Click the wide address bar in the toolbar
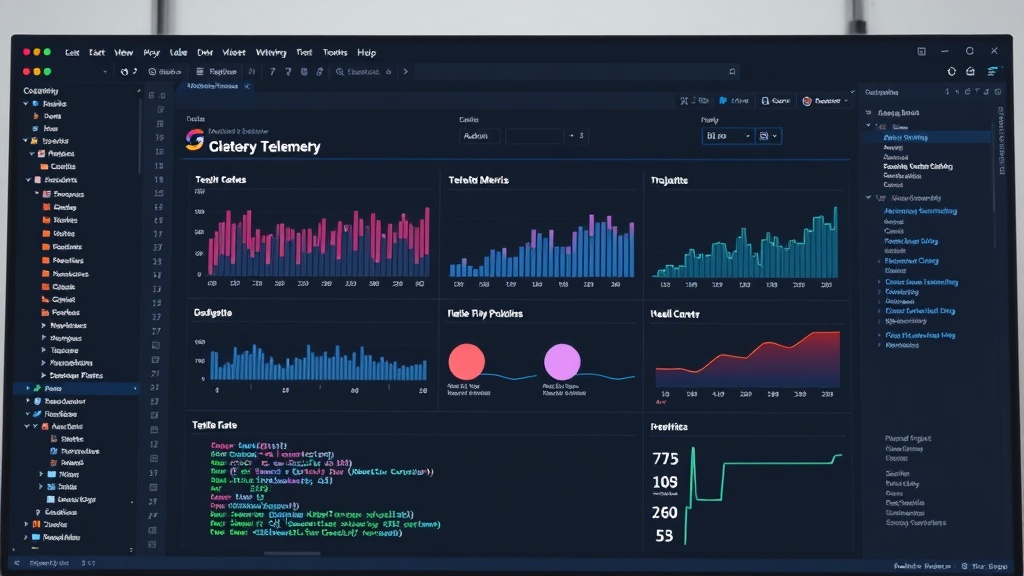 [x=578, y=72]
